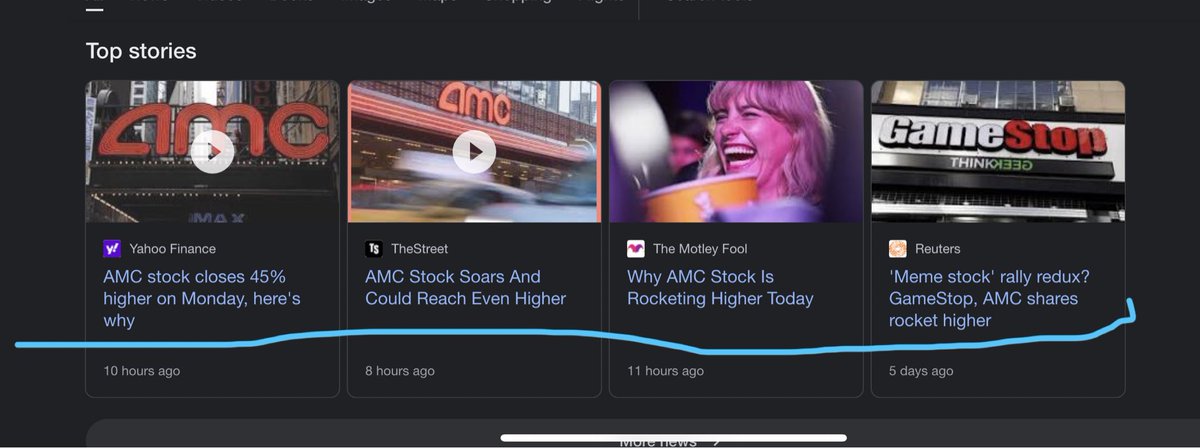Click 'The Motley Fool' source name
This screenshot has height=448, width=1200.
(x=700, y=249)
